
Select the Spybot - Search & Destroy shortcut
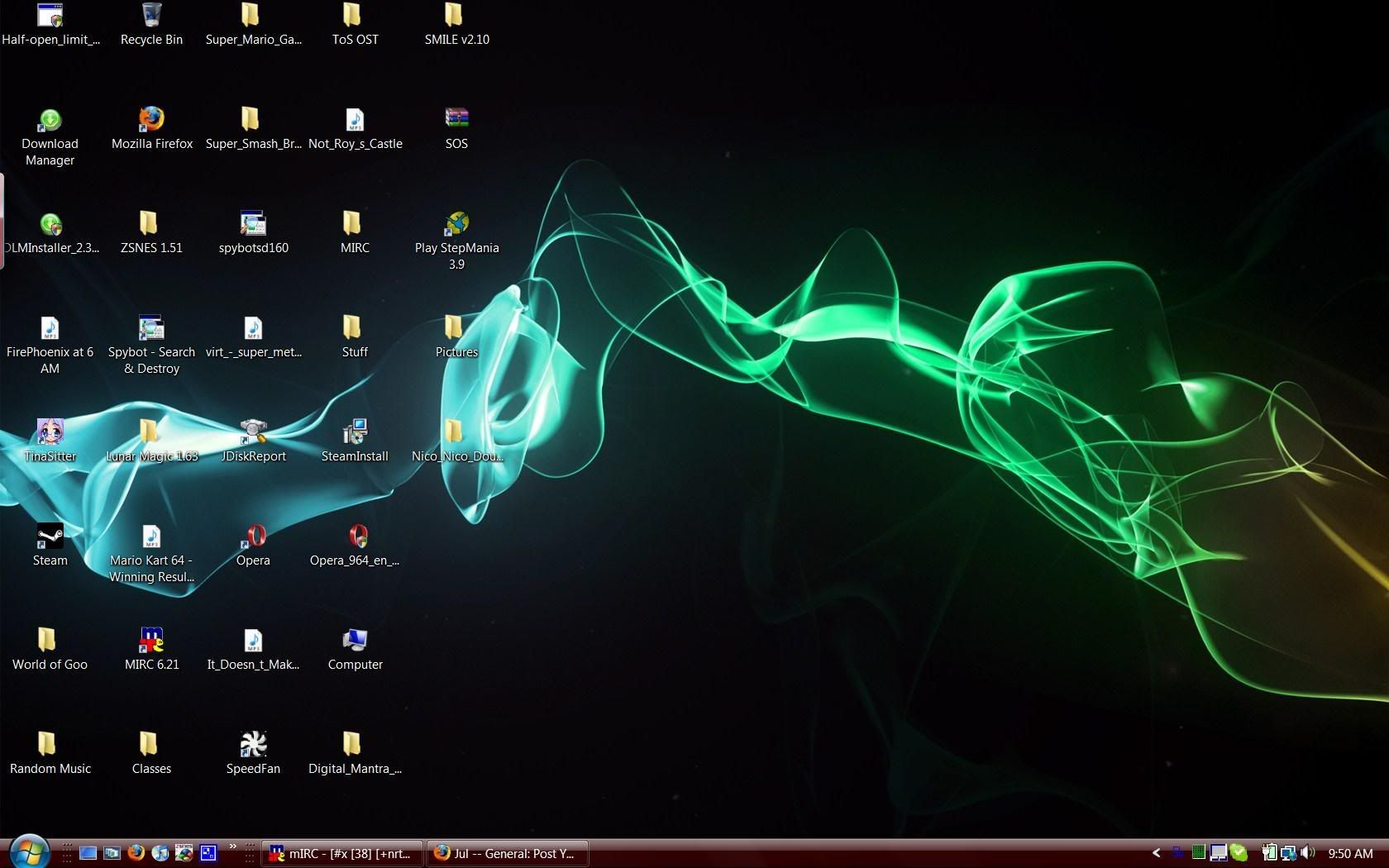(x=151, y=328)
